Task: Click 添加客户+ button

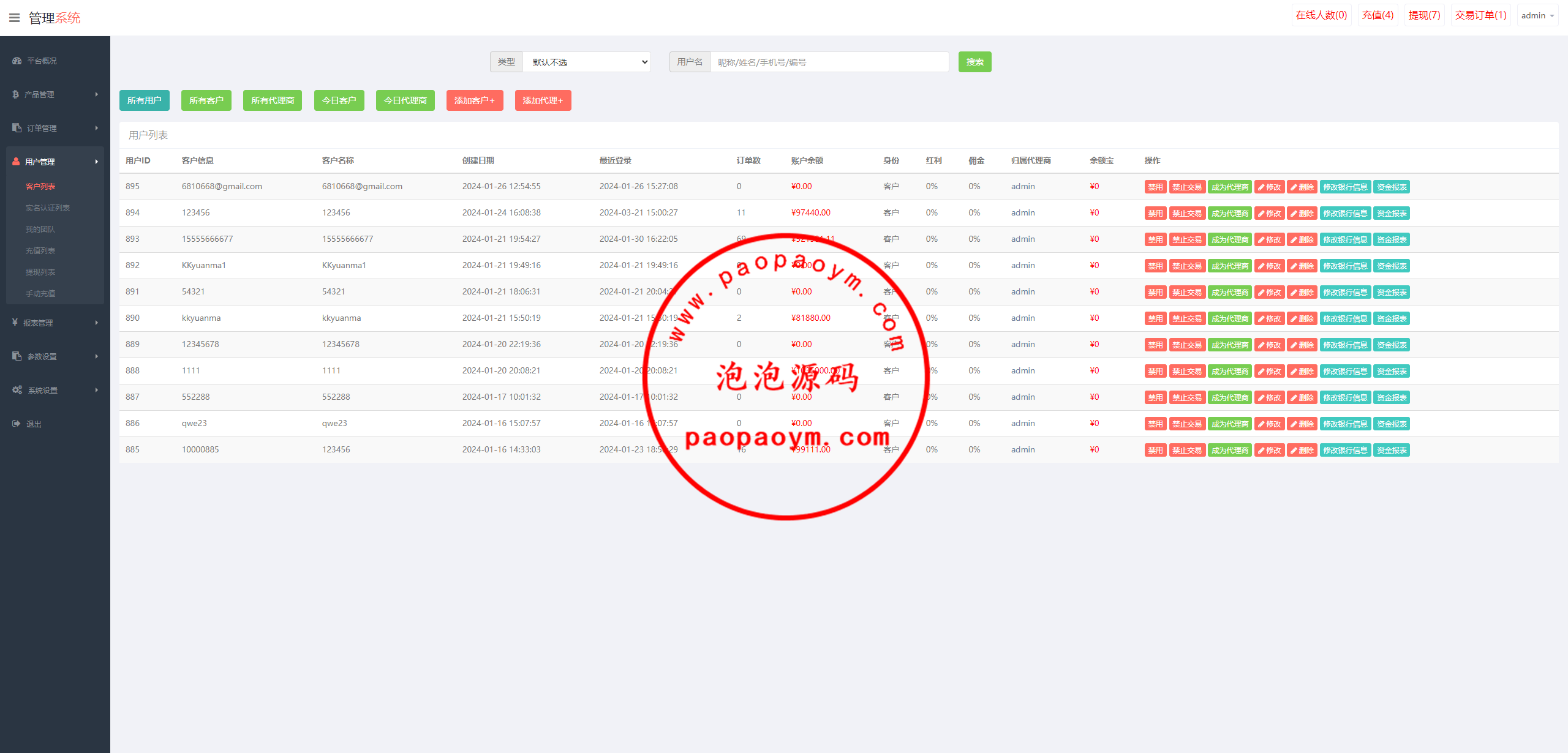Action: [475, 100]
